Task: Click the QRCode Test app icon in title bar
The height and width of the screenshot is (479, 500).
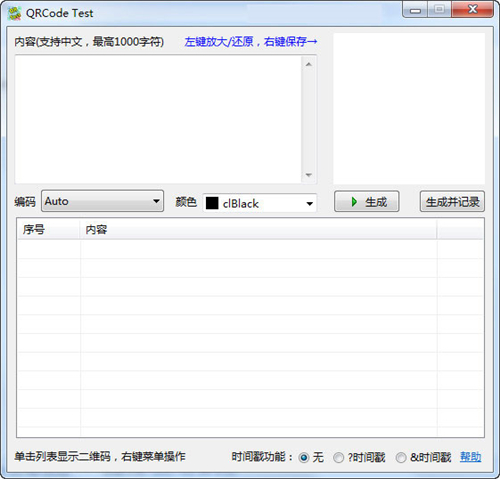Action: [14, 13]
